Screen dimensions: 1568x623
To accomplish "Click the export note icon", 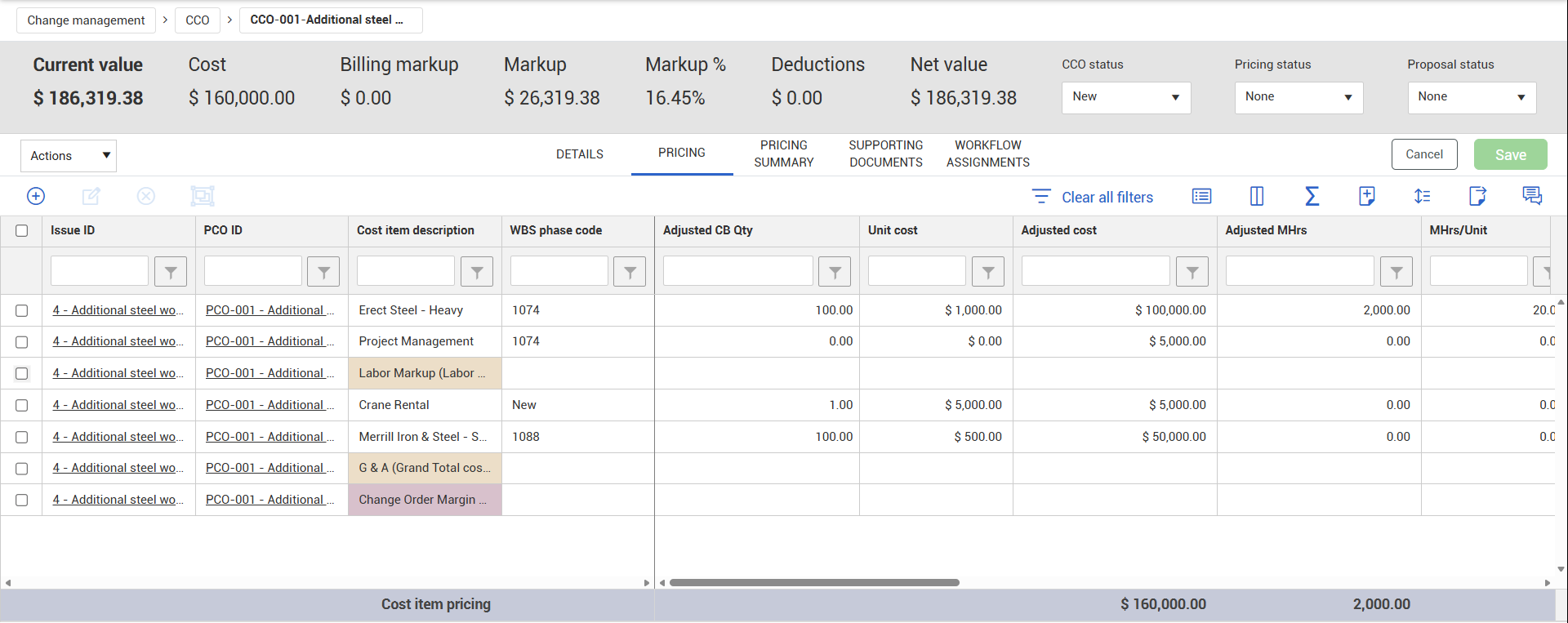I will tap(1477, 196).
